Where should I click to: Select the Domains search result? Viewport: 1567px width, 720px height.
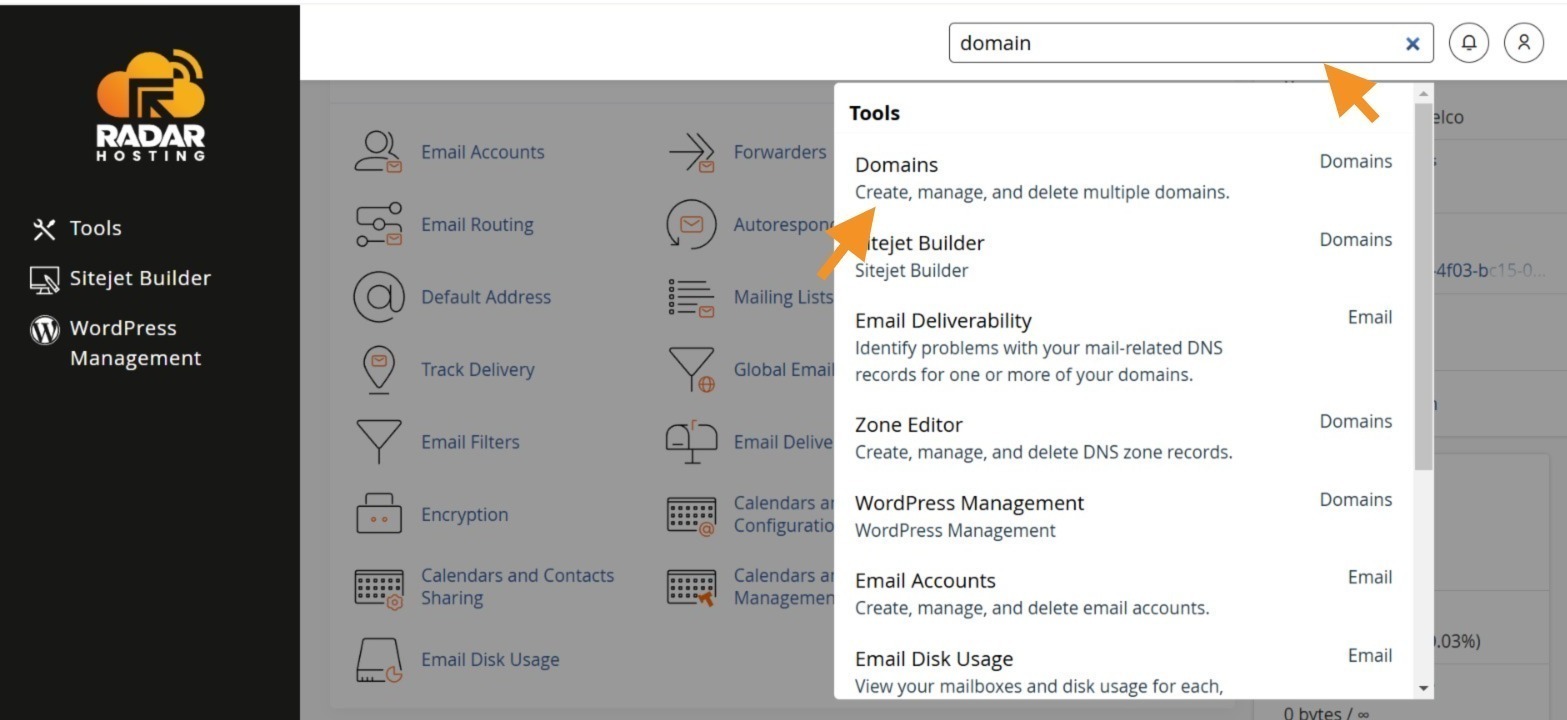[1123, 177]
